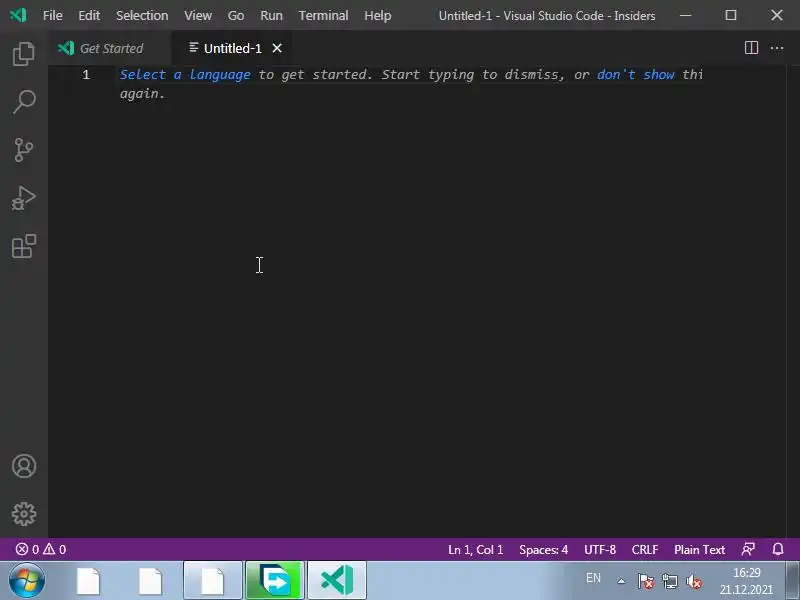800x600 pixels.
Task: Open the Source Control view
Action: 23,150
